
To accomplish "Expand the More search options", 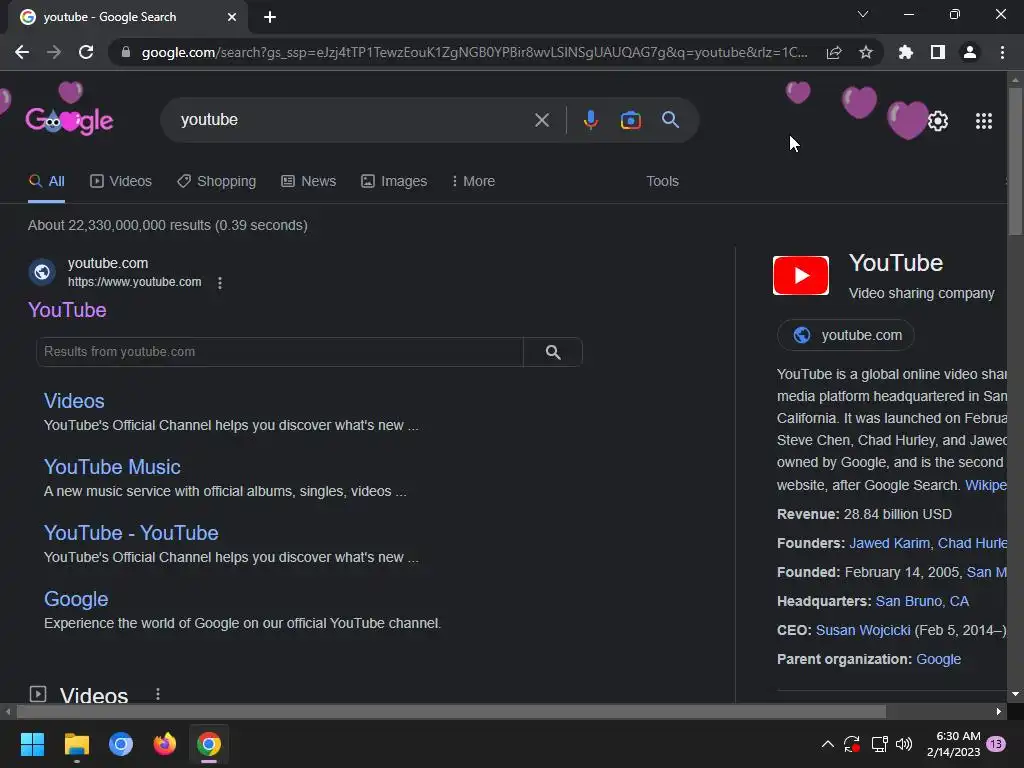I will coord(473,182).
